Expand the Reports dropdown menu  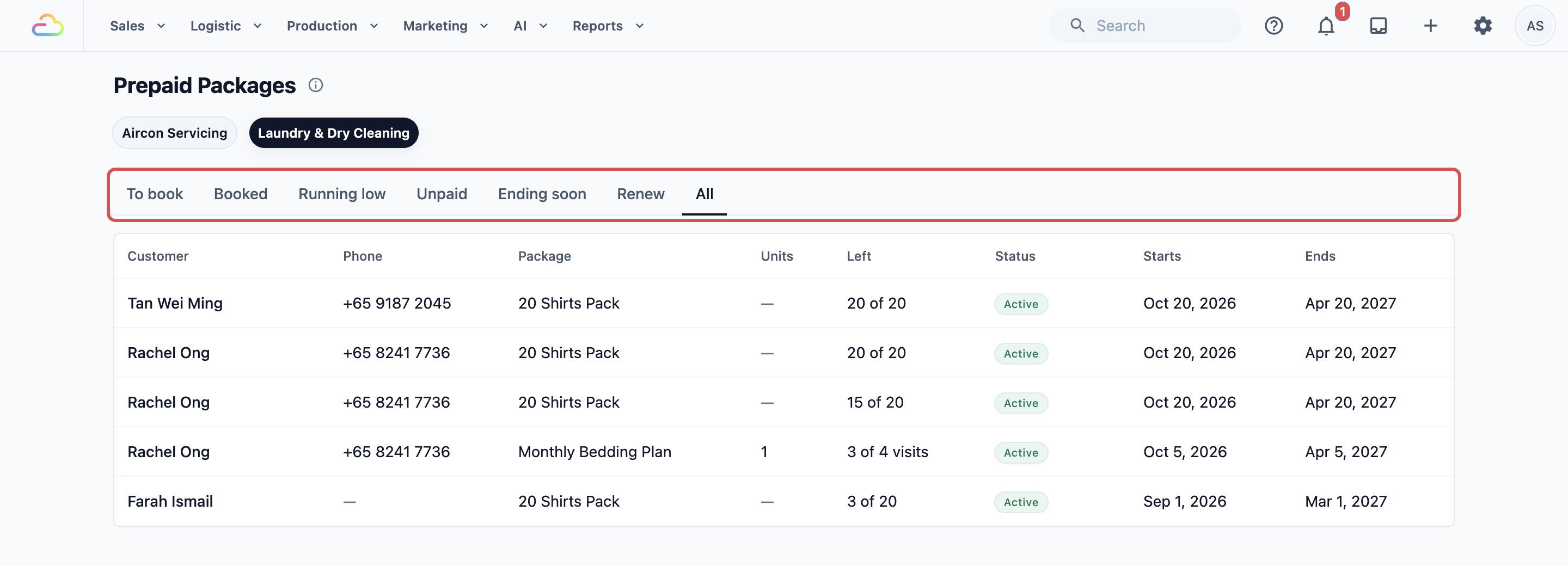608,26
